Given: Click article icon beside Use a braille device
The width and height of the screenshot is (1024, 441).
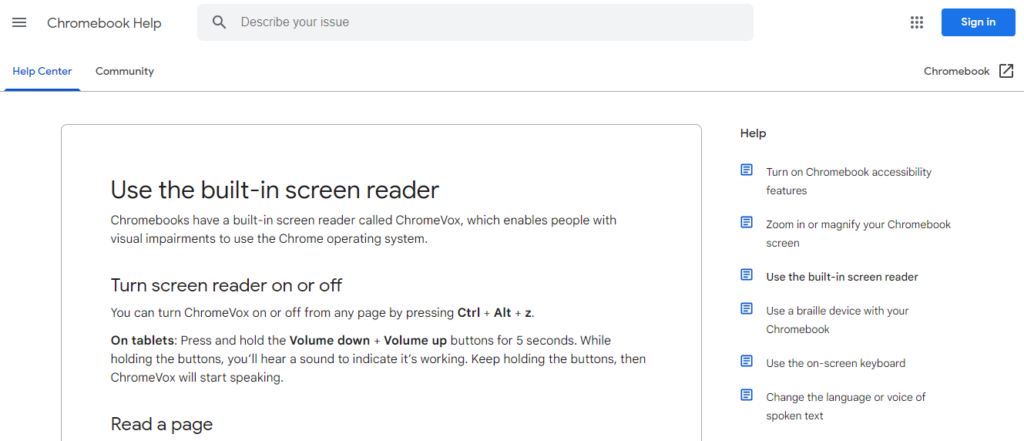Looking at the screenshot, I should point(746,308).
